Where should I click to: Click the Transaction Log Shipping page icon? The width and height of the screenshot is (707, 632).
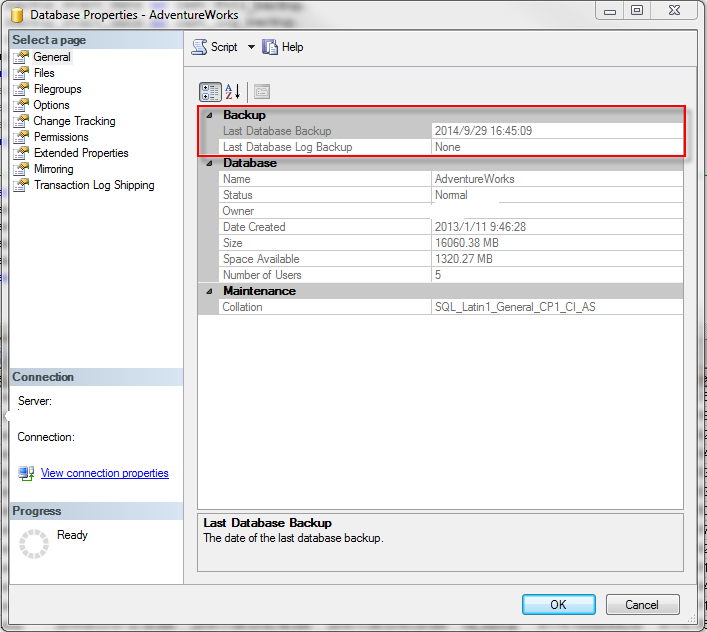(21, 185)
